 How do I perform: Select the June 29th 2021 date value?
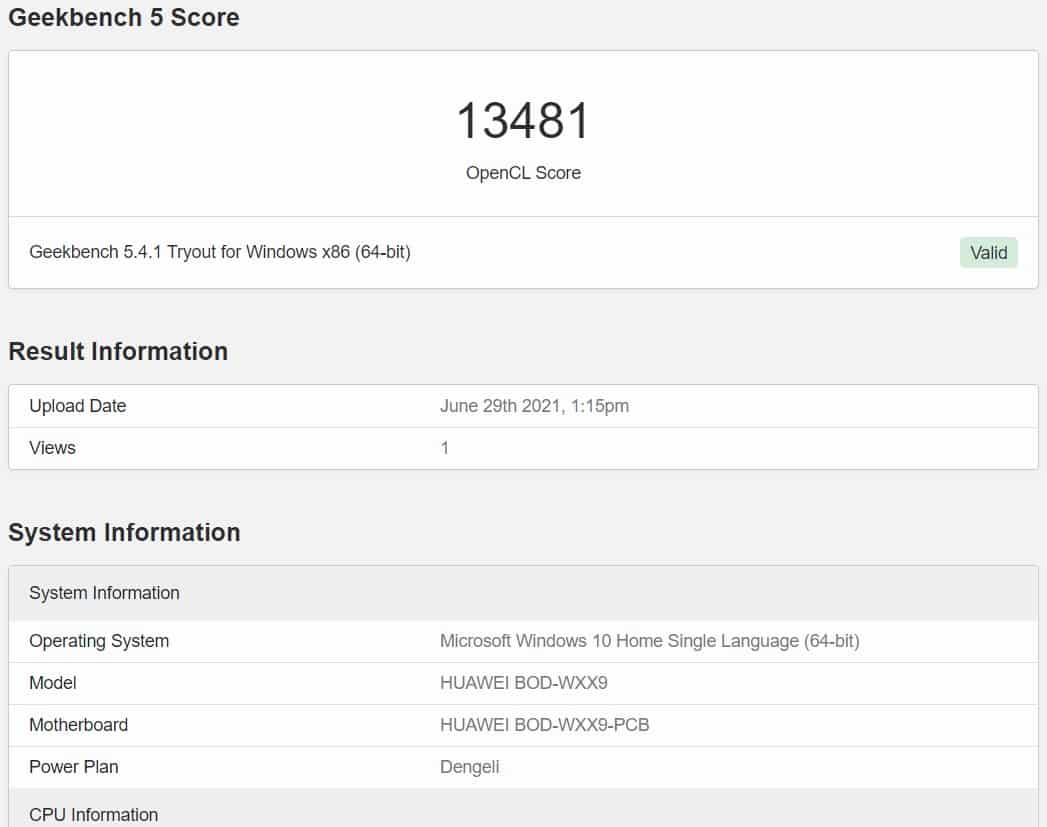(x=534, y=406)
